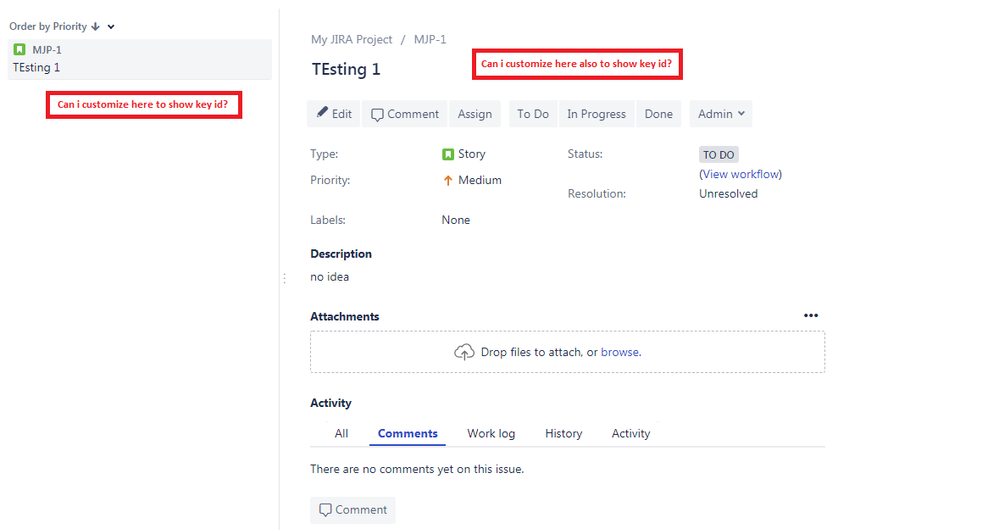Transition issue to Done

[658, 113]
